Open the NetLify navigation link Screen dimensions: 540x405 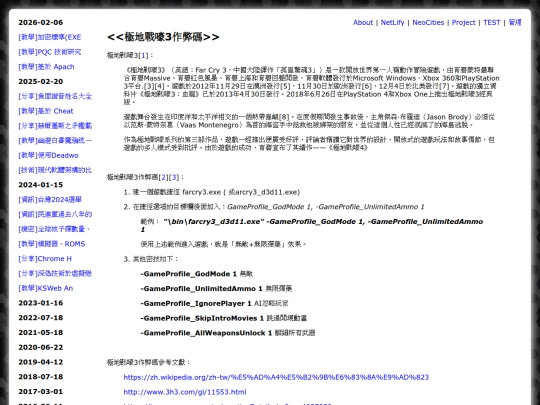pyautogui.click(x=392, y=22)
